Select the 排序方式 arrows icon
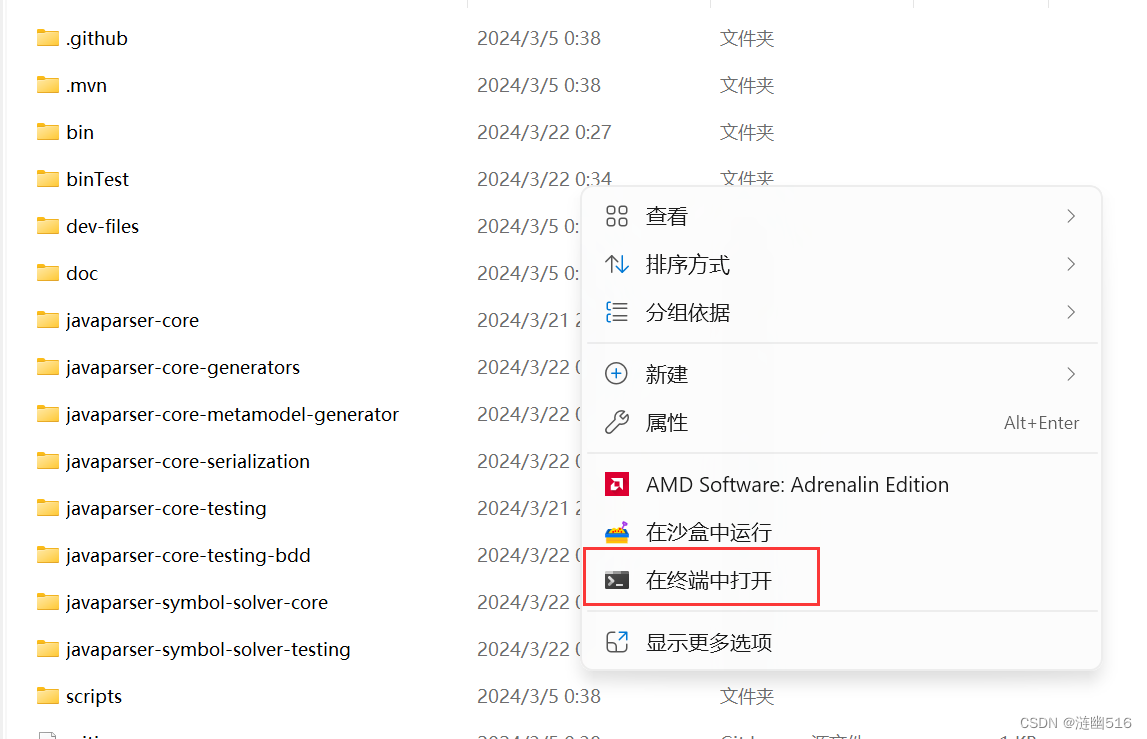The width and height of the screenshot is (1147, 739). tap(617, 264)
